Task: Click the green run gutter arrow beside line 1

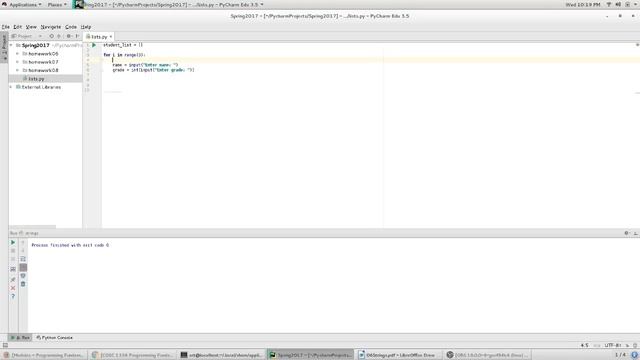Action: (x=94, y=45)
